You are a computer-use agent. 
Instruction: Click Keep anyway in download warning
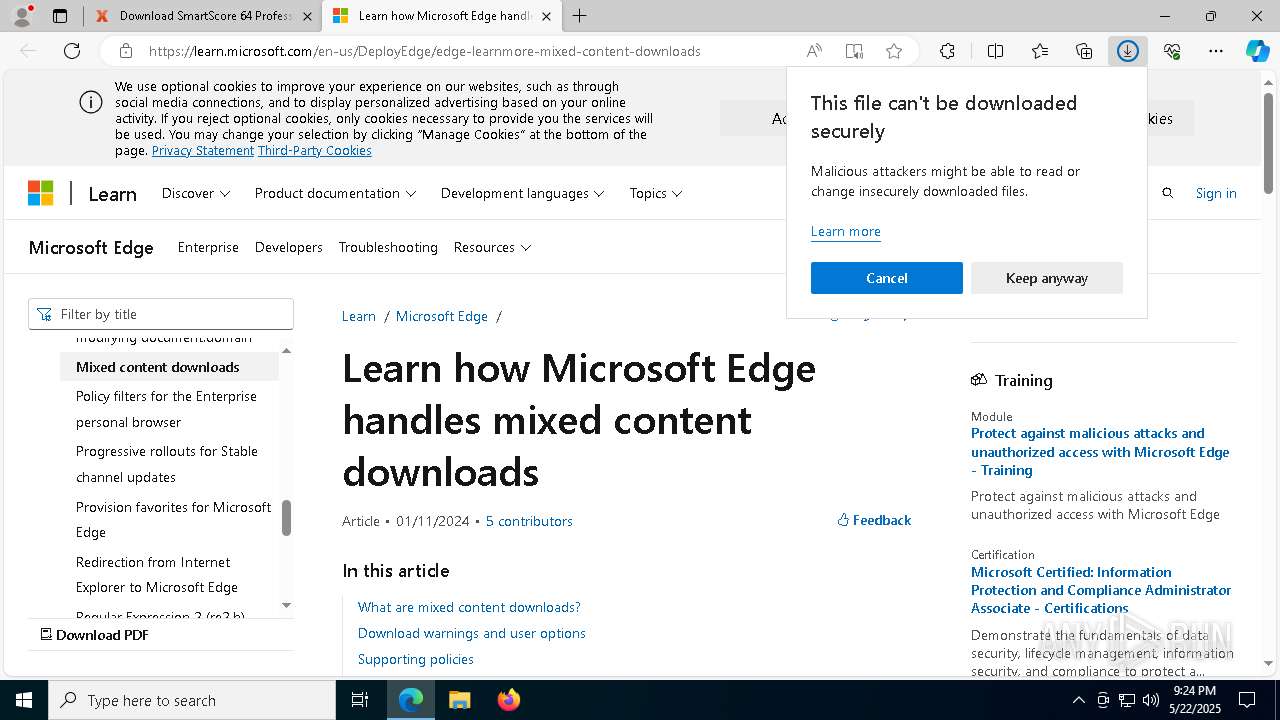pos(1047,278)
